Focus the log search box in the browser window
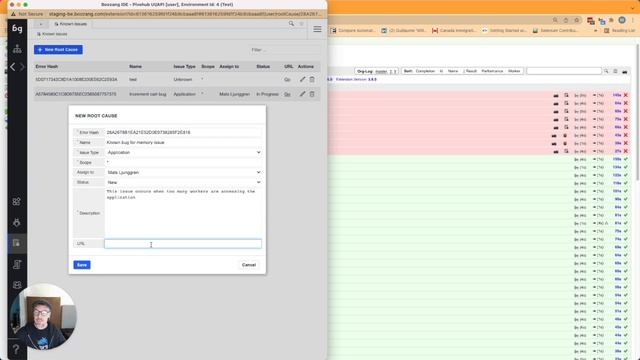 coord(564,71)
